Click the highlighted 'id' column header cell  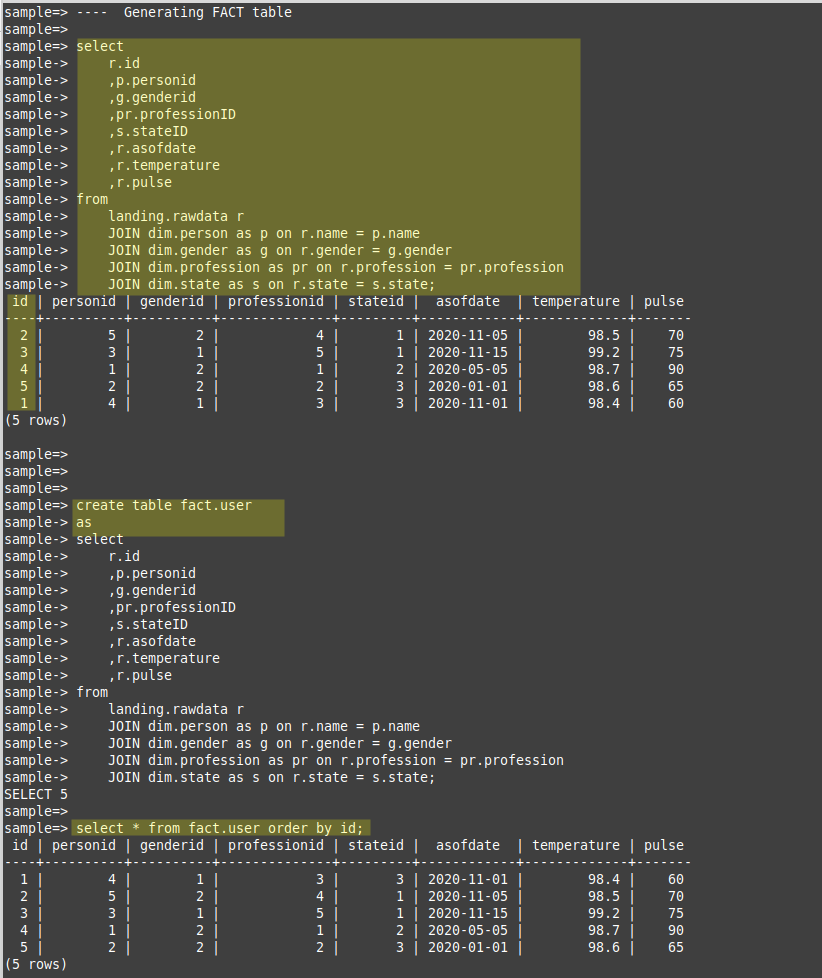click(19, 300)
